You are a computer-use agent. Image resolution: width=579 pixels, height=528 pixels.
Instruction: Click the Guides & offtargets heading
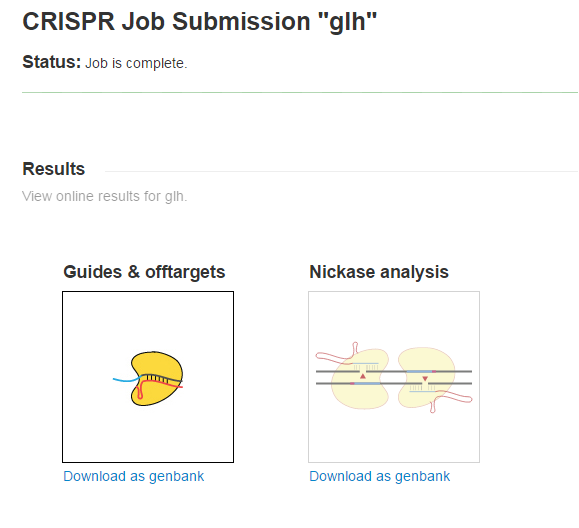tap(144, 272)
